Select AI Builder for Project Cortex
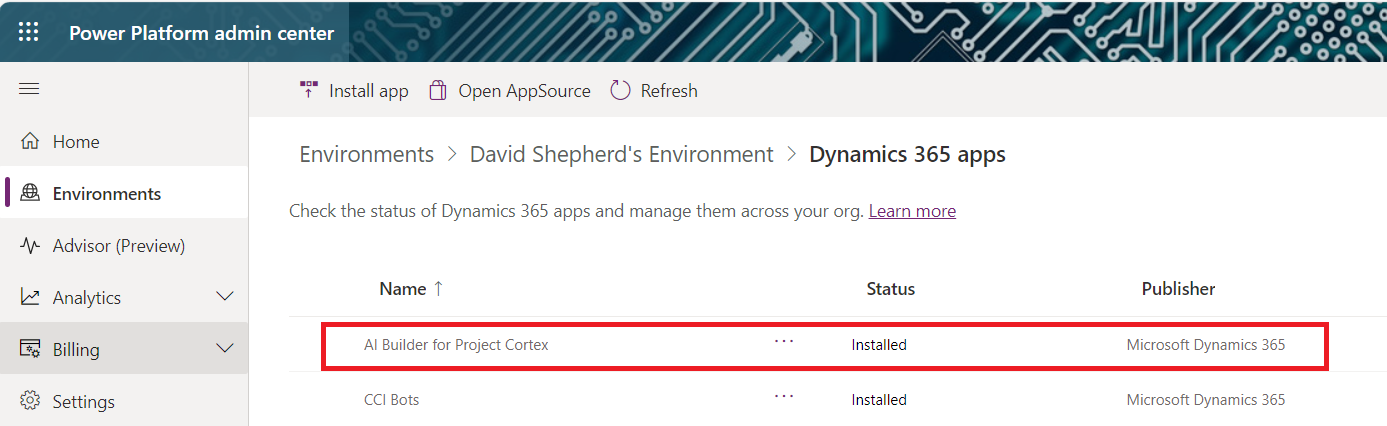Viewport: 1387px width, 426px height. [x=456, y=345]
